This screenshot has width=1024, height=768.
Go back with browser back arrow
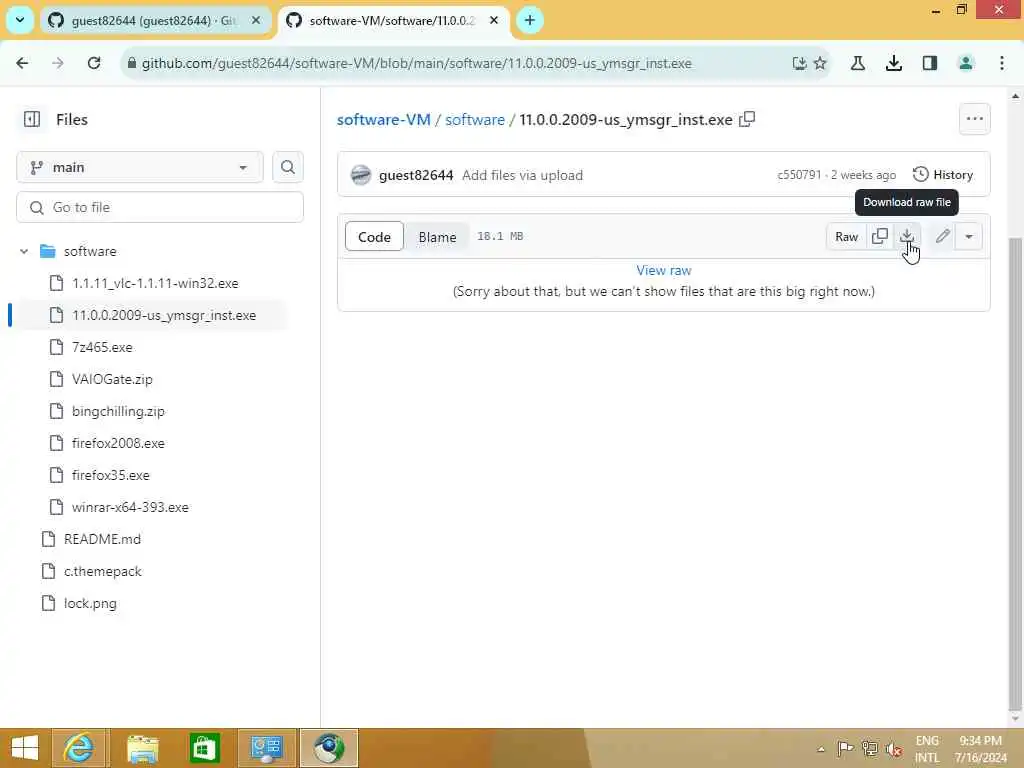tap(22, 63)
